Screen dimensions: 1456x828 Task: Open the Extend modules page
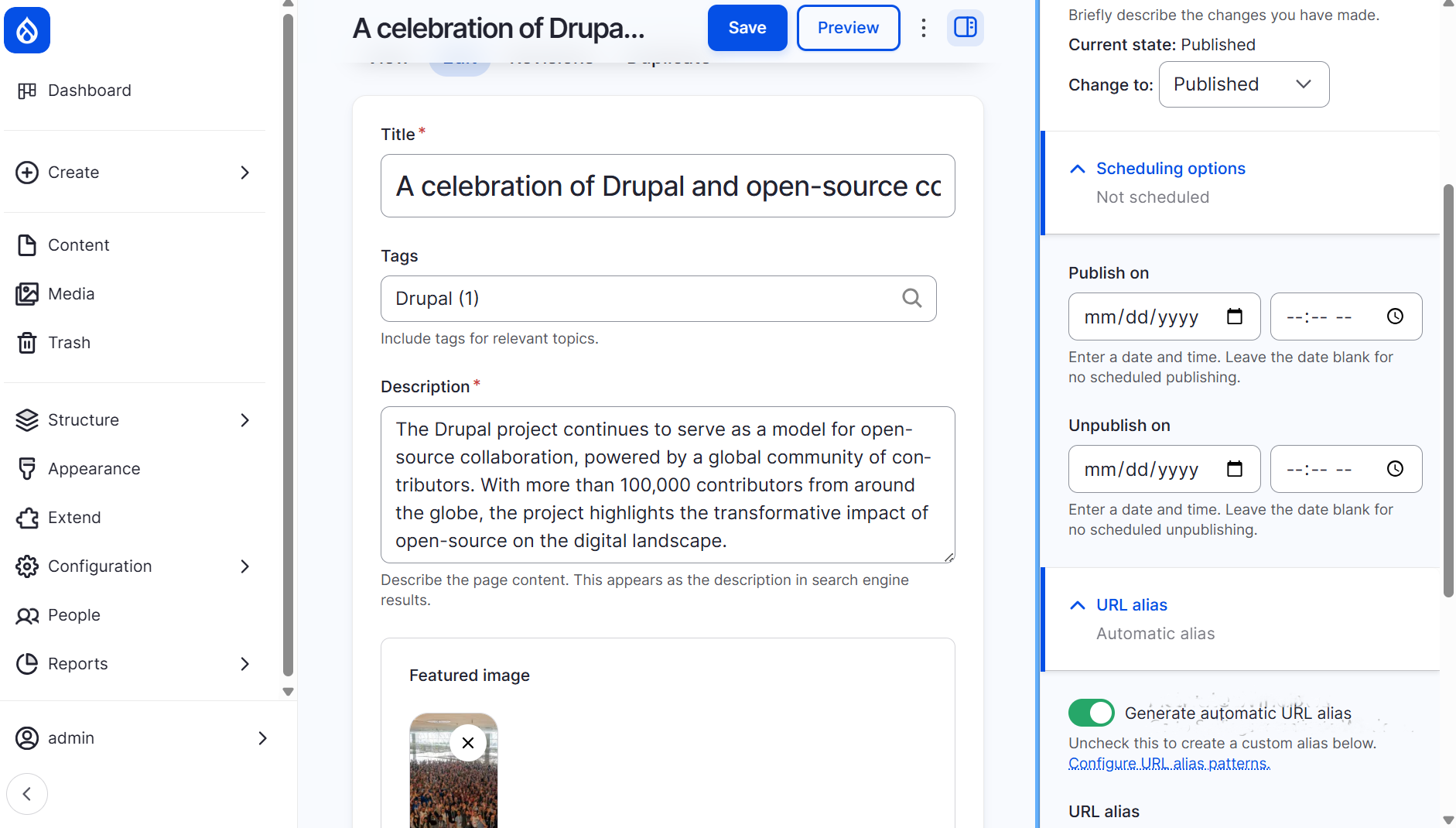(74, 518)
